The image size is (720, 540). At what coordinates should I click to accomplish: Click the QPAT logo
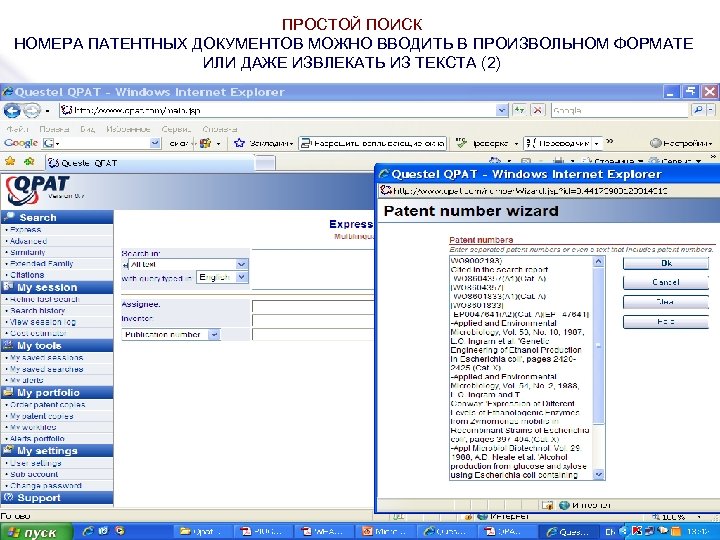[x=37, y=190]
